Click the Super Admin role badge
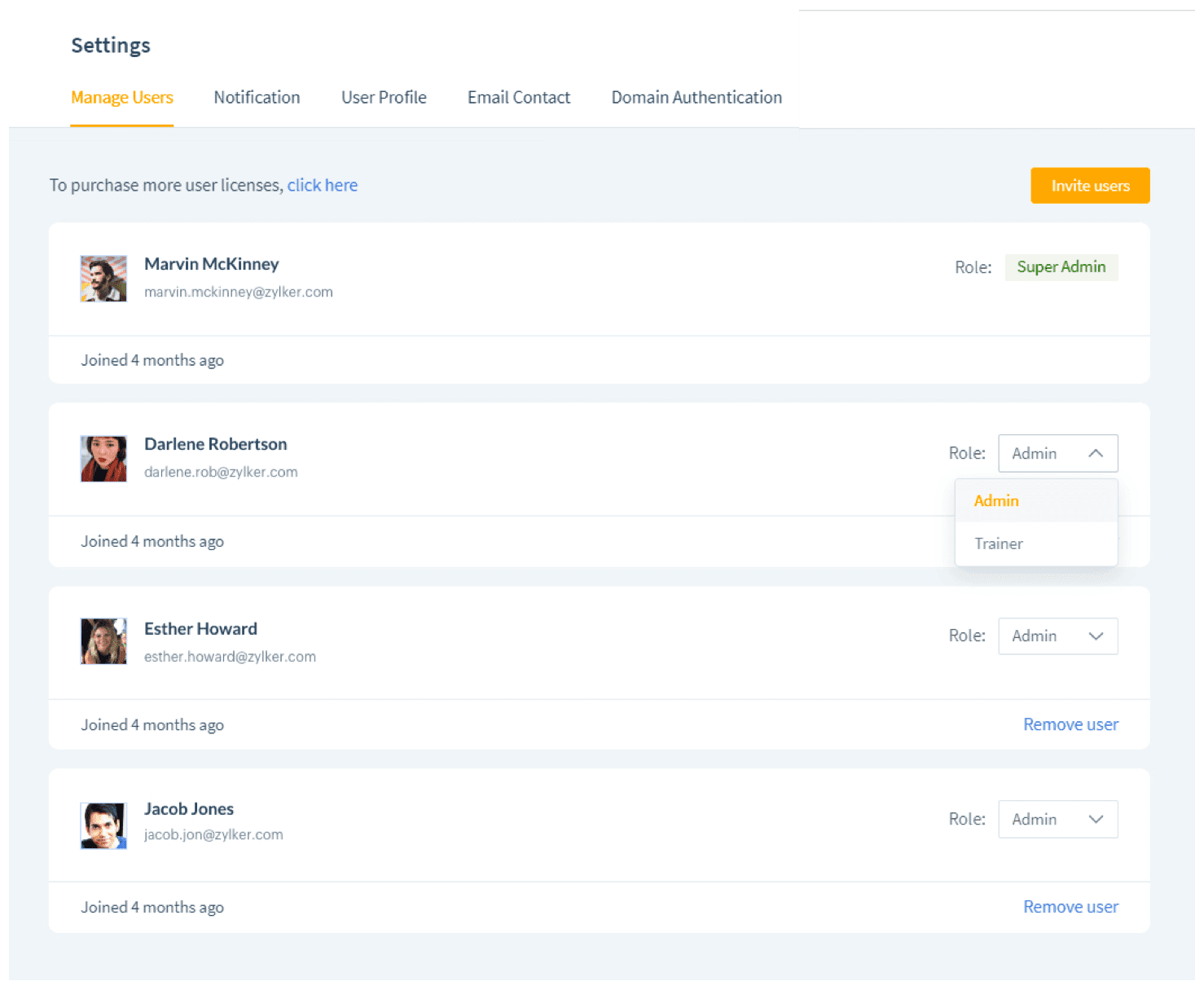The image size is (1204, 990). tap(1061, 267)
